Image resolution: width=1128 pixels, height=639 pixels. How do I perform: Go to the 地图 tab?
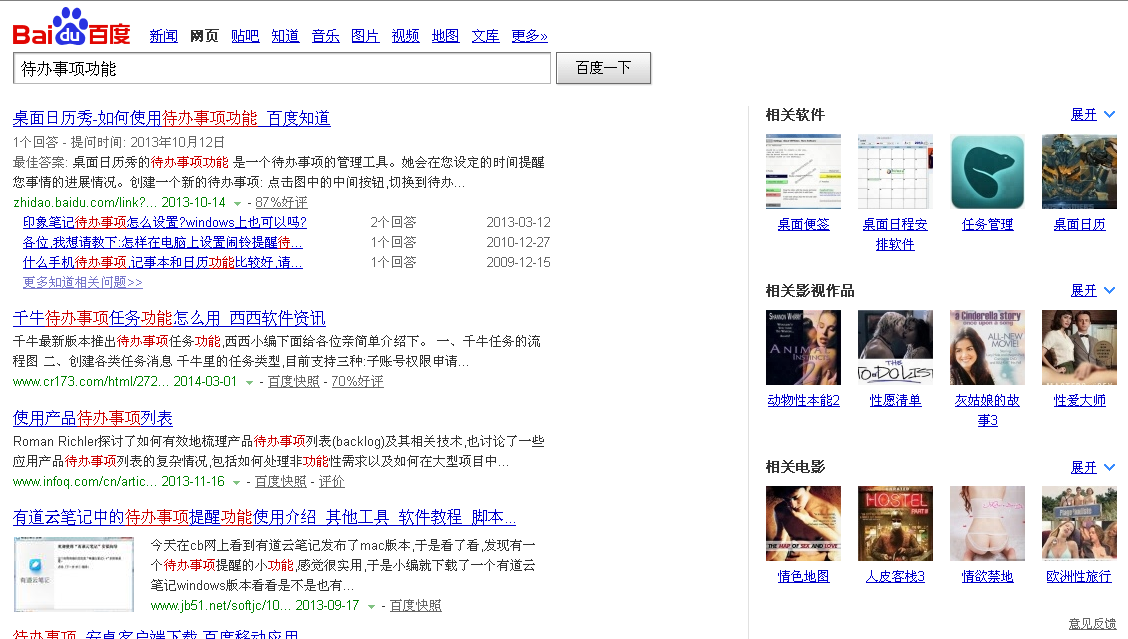click(x=445, y=36)
